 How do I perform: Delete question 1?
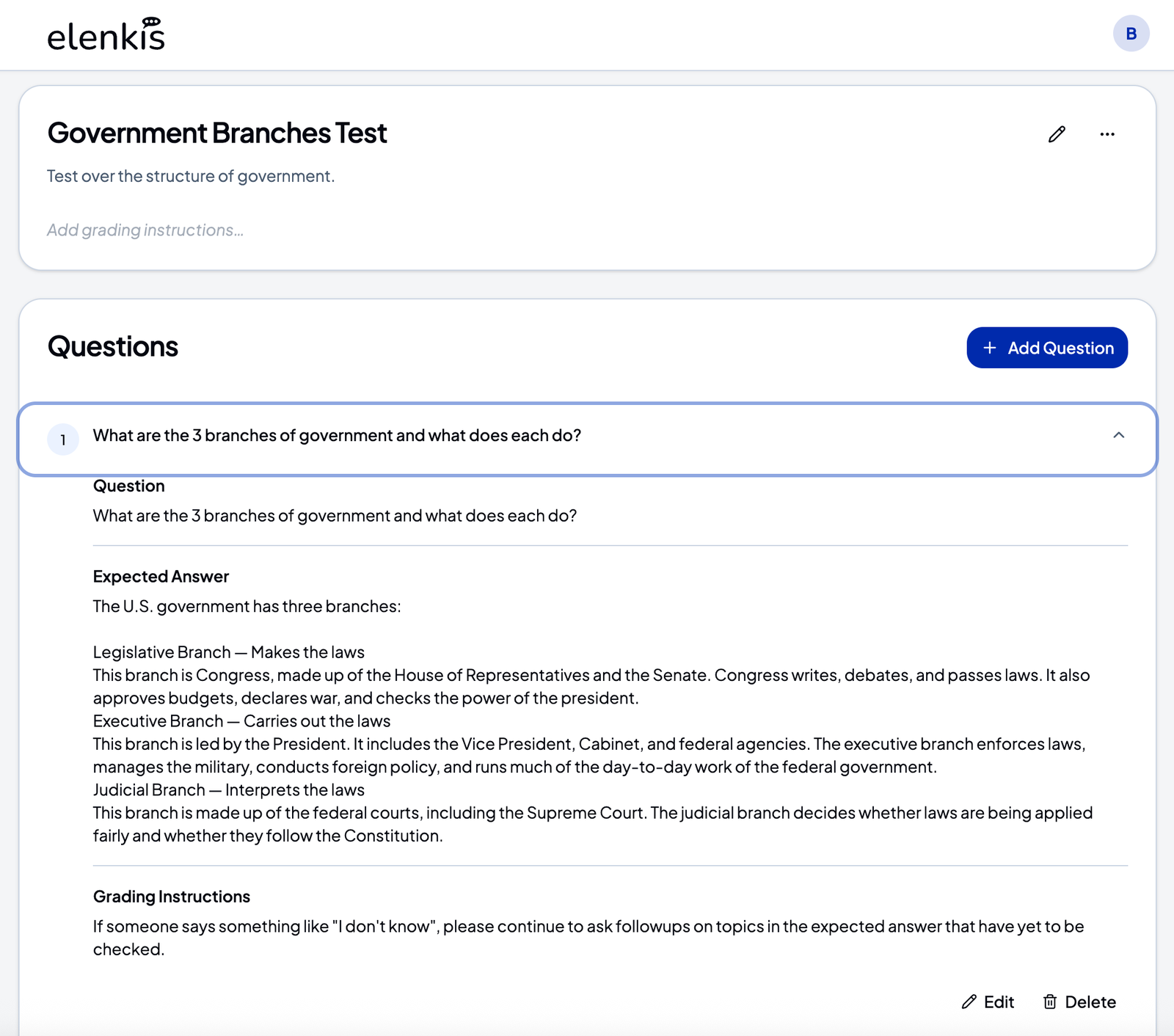click(1079, 1002)
